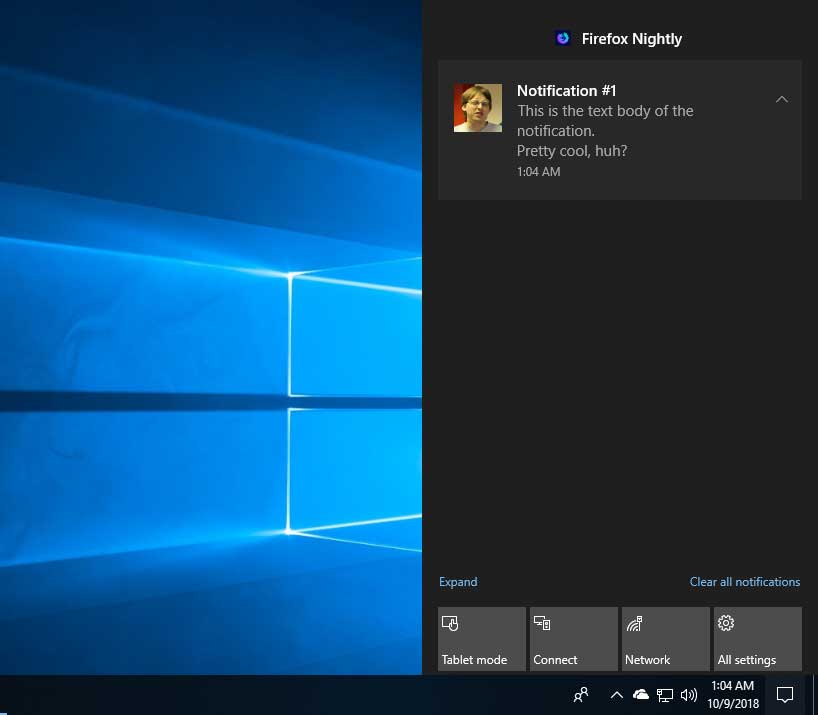The width and height of the screenshot is (818, 715).
Task: Click the notification sender avatar thumbnail
Action: pos(478,108)
